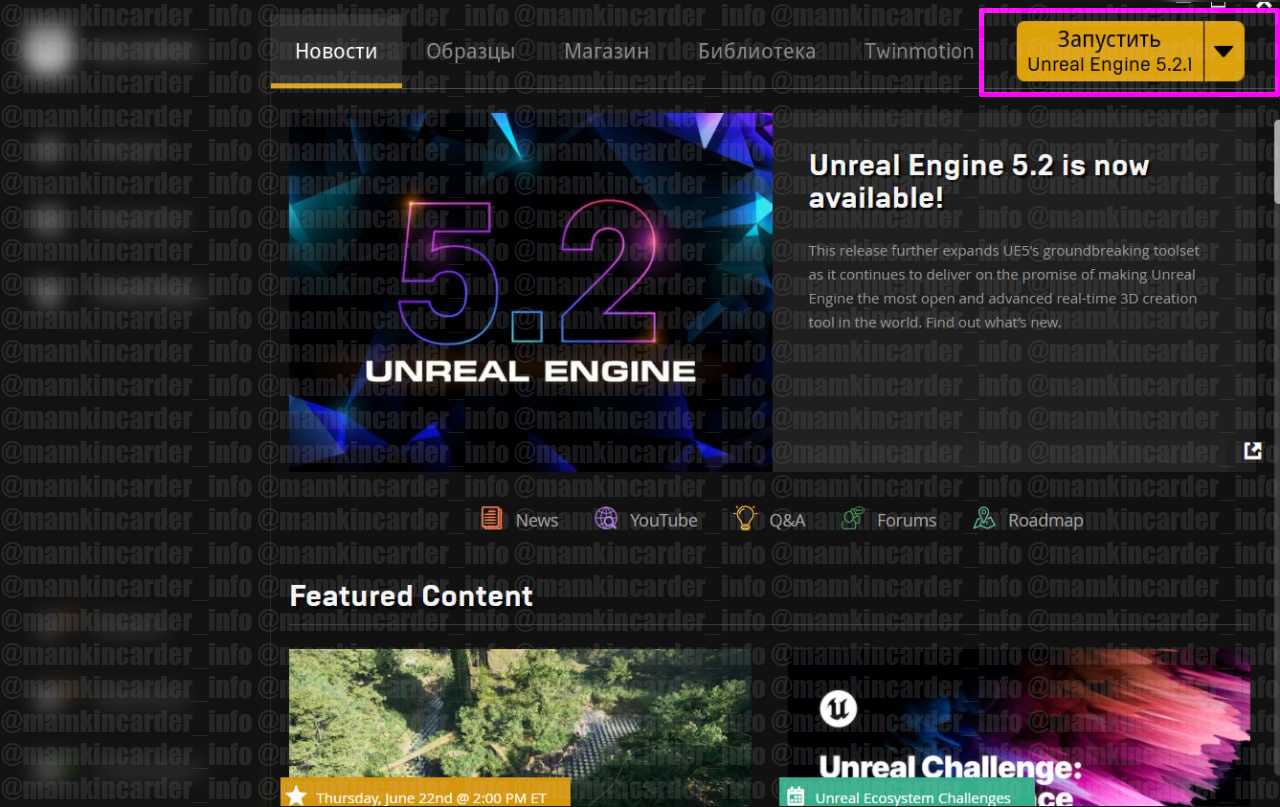
Task: Switch to the Образцы tab
Action: point(470,51)
